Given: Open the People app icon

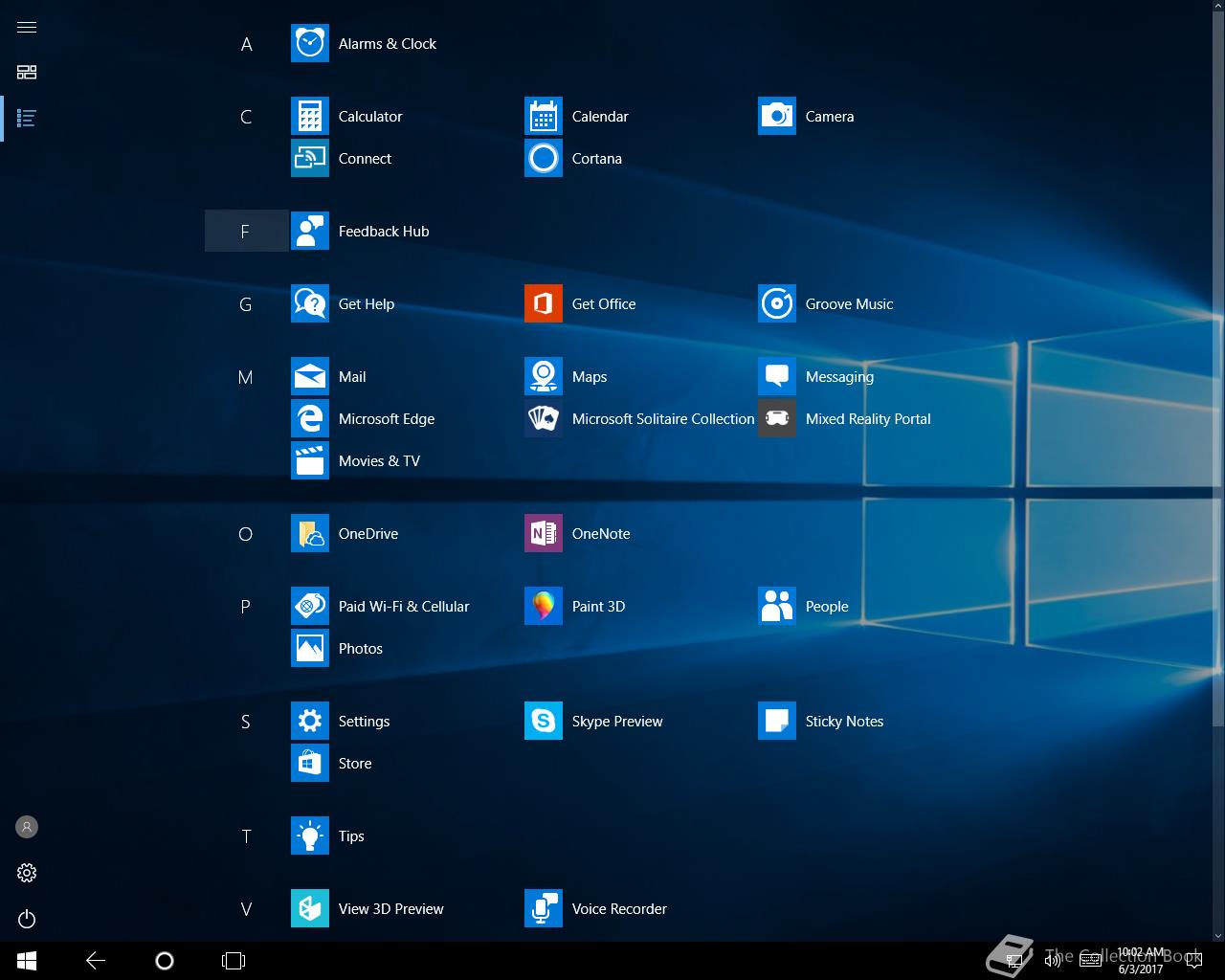Looking at the screenshot, I should coord(777,607).
